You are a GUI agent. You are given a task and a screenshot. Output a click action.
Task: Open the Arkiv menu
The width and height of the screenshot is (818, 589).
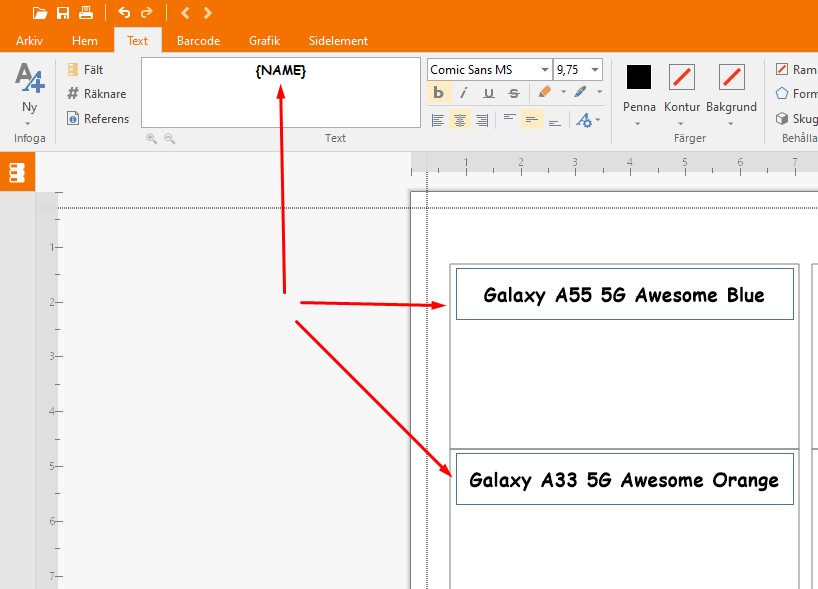pos(29,41)
